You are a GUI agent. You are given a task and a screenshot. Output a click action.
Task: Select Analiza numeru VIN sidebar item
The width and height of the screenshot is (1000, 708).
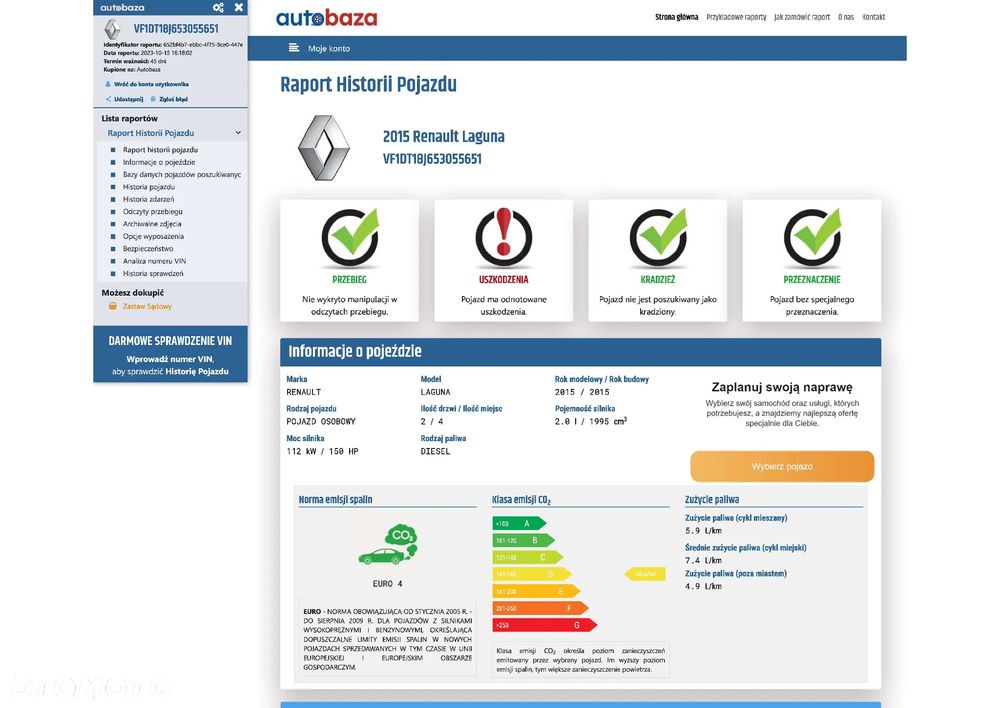(x=154, y=261)
